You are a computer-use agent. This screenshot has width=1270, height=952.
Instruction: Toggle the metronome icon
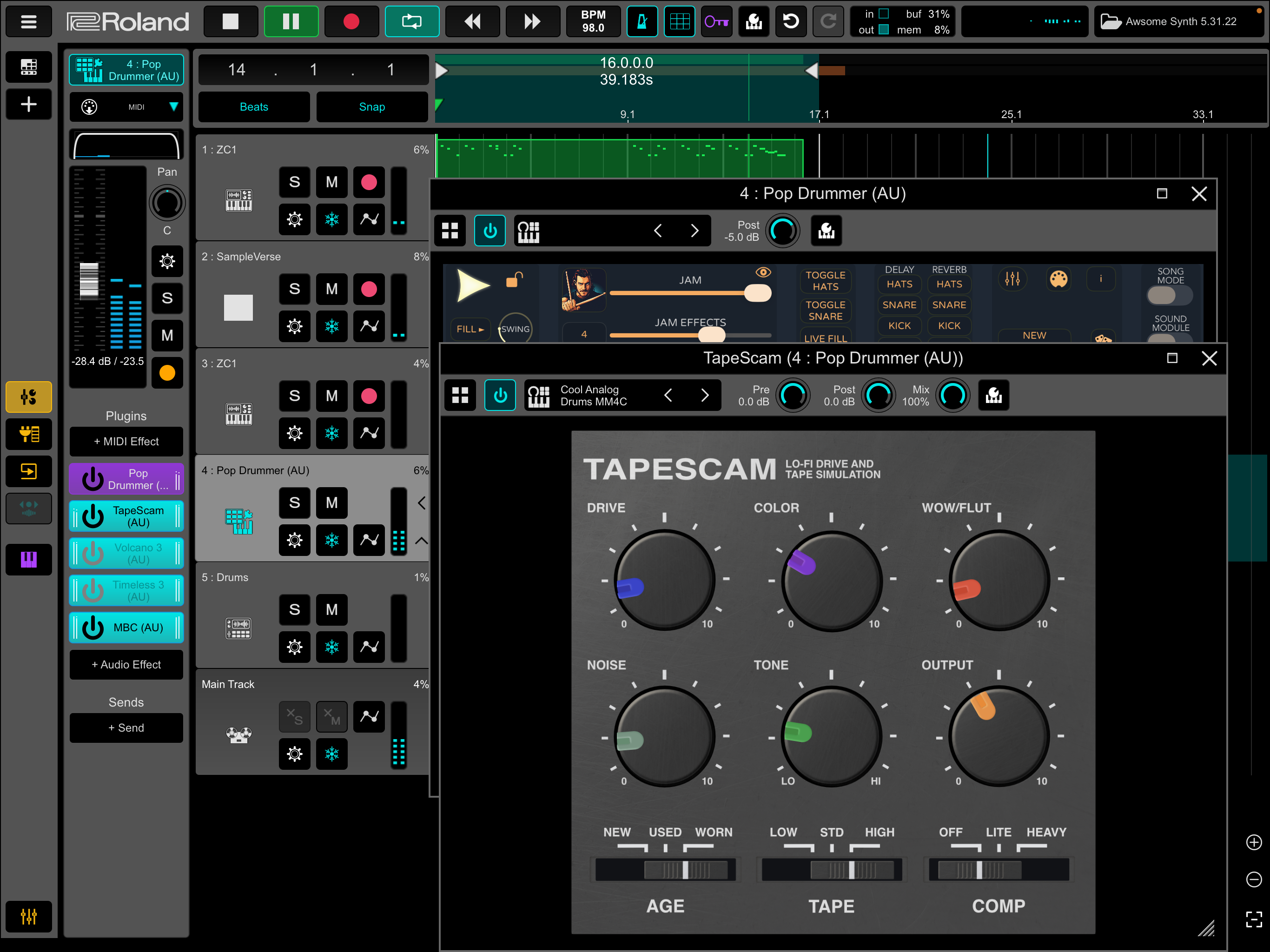click(642, 22)
